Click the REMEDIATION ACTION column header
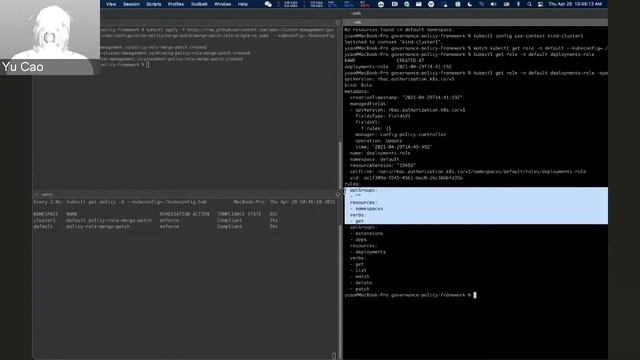The image size is (640, 360). point(184,214)
